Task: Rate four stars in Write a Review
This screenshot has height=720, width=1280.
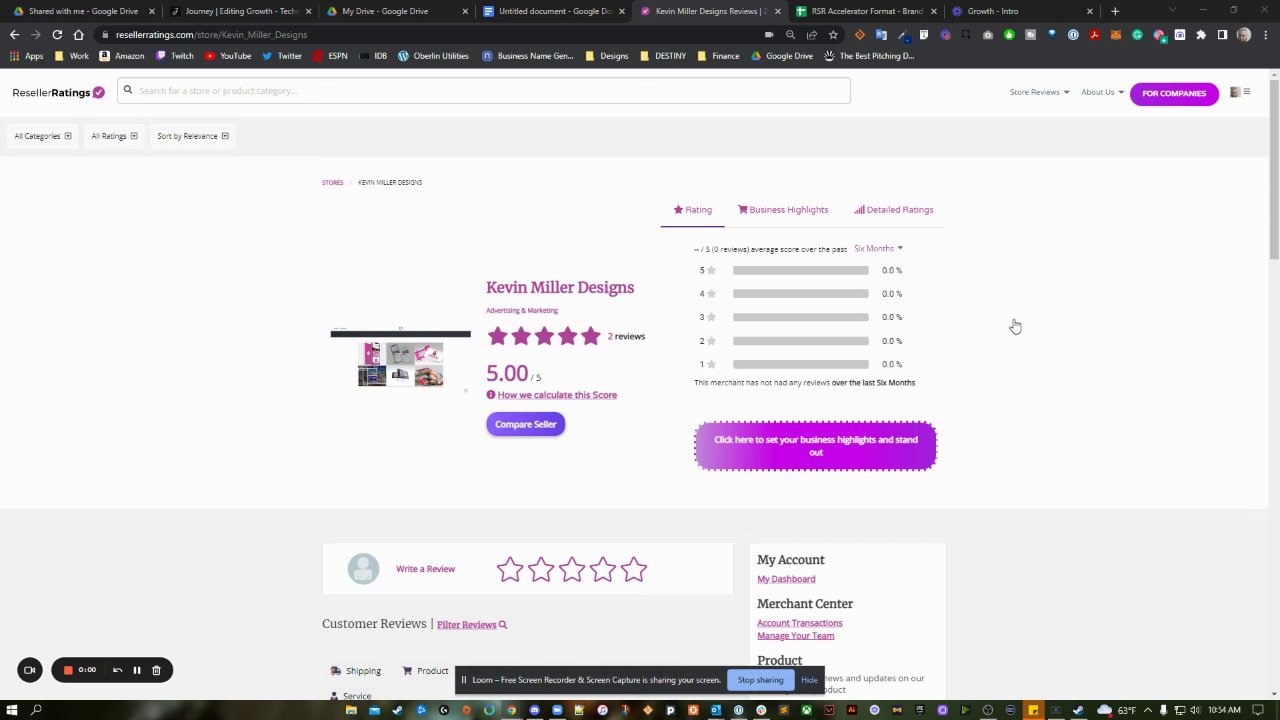Action: click(x=603, y=569)
